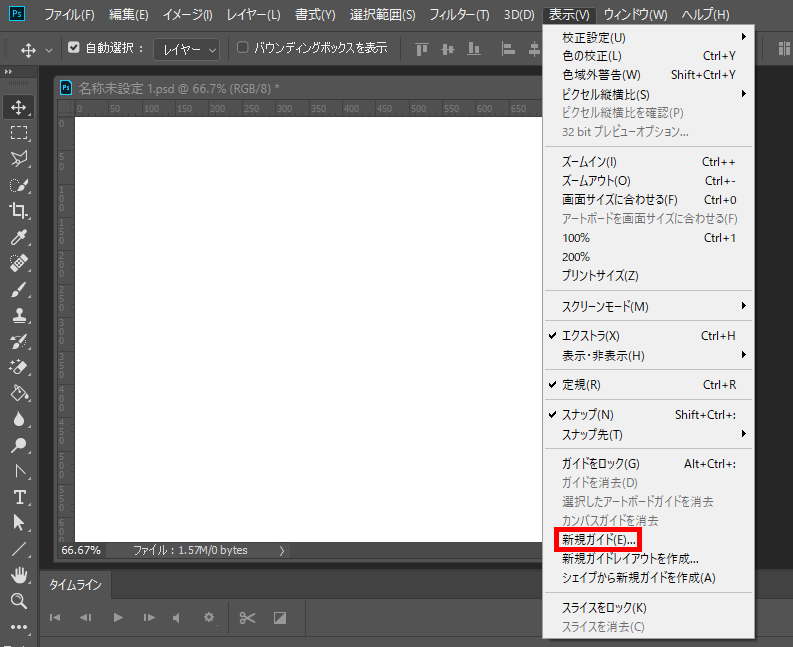The height and width of the screenshot is (647, 793).
Task: Select the Path Selection tool
Action: pos(19,523)
